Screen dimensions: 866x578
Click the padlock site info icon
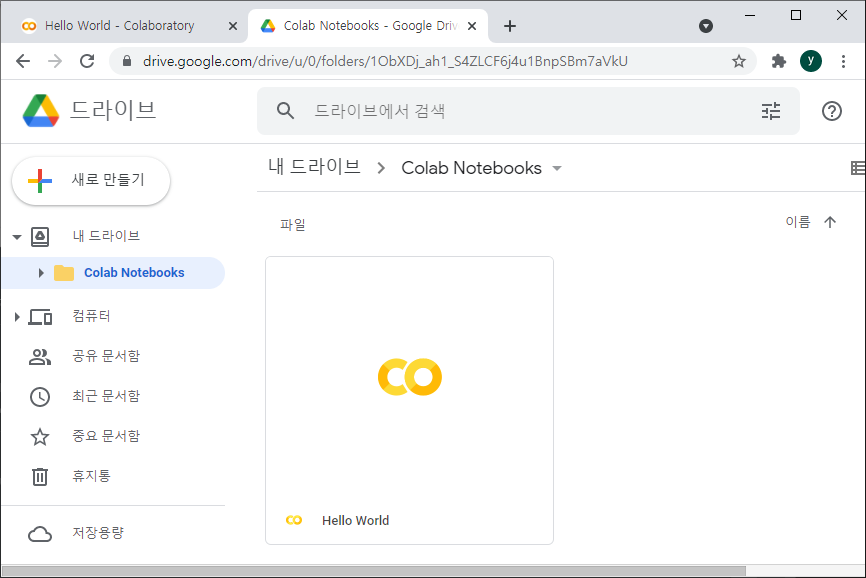point(126,61)
